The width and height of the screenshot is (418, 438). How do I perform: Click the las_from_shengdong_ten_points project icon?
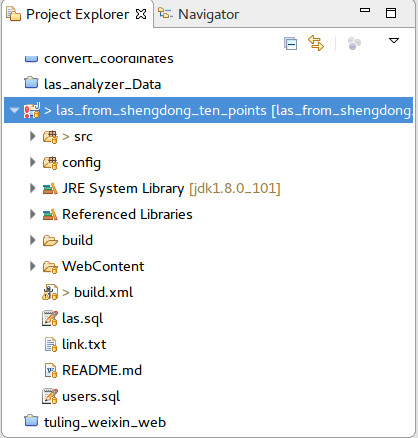[x=32, y=110]
